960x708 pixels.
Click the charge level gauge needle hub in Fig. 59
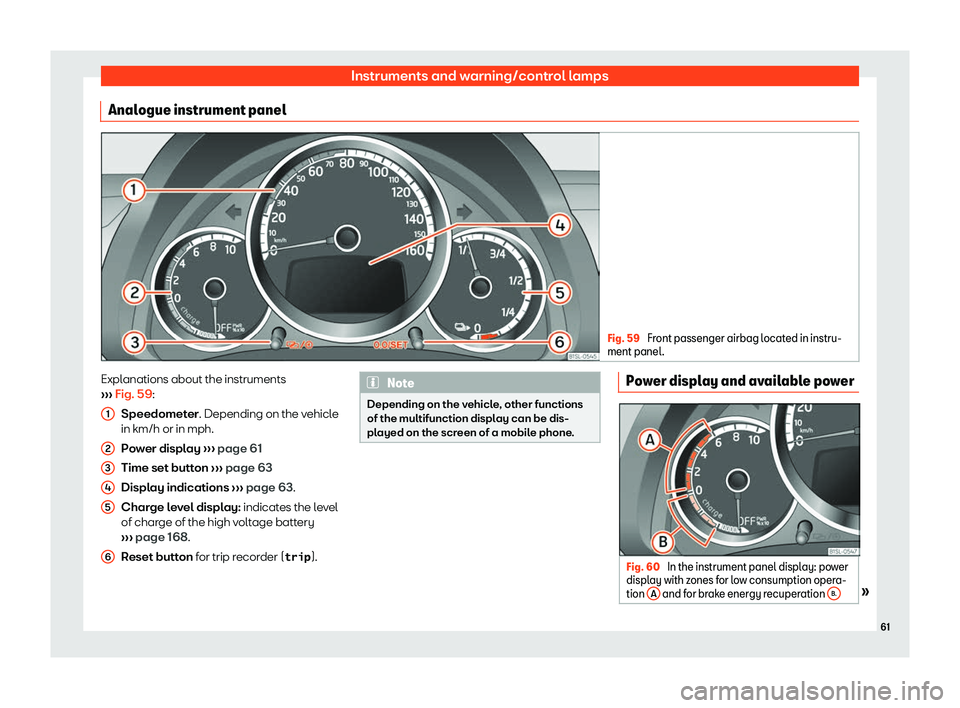click(479, 287)
